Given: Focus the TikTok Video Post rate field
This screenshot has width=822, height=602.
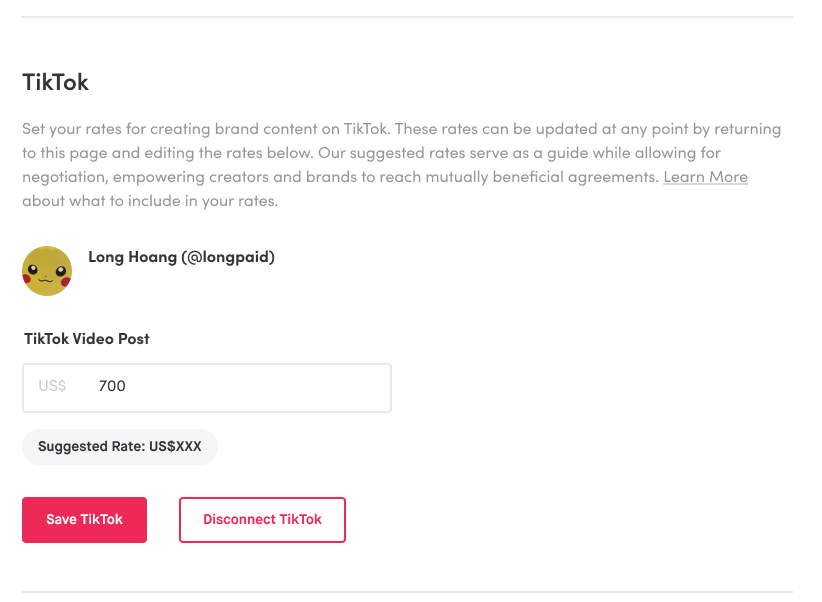Looking at the screenshot, I should click(x=207, y=388).
